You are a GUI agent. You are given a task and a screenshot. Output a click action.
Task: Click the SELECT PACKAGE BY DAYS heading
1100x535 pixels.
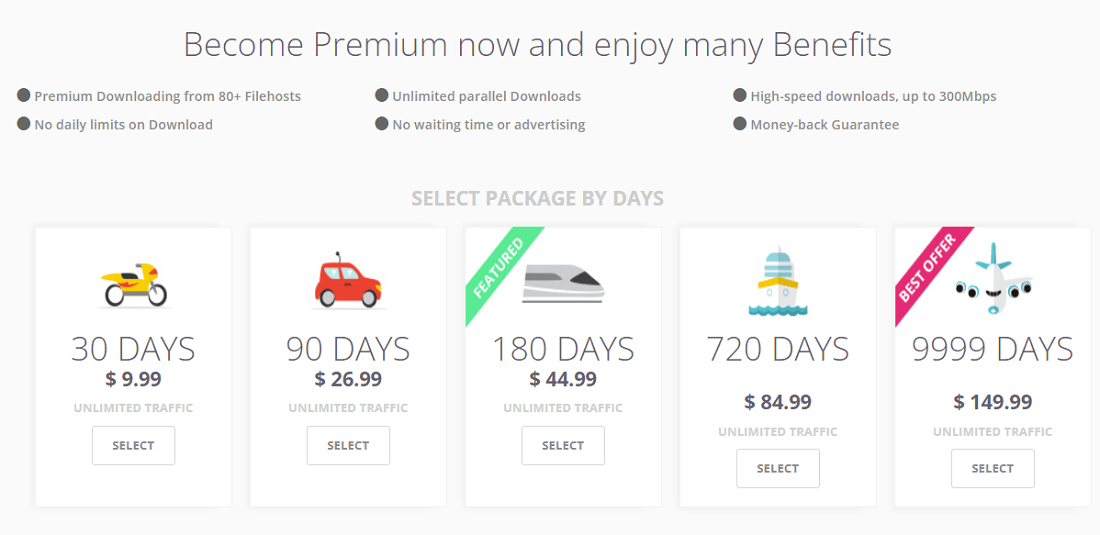(x=537, y=198)
